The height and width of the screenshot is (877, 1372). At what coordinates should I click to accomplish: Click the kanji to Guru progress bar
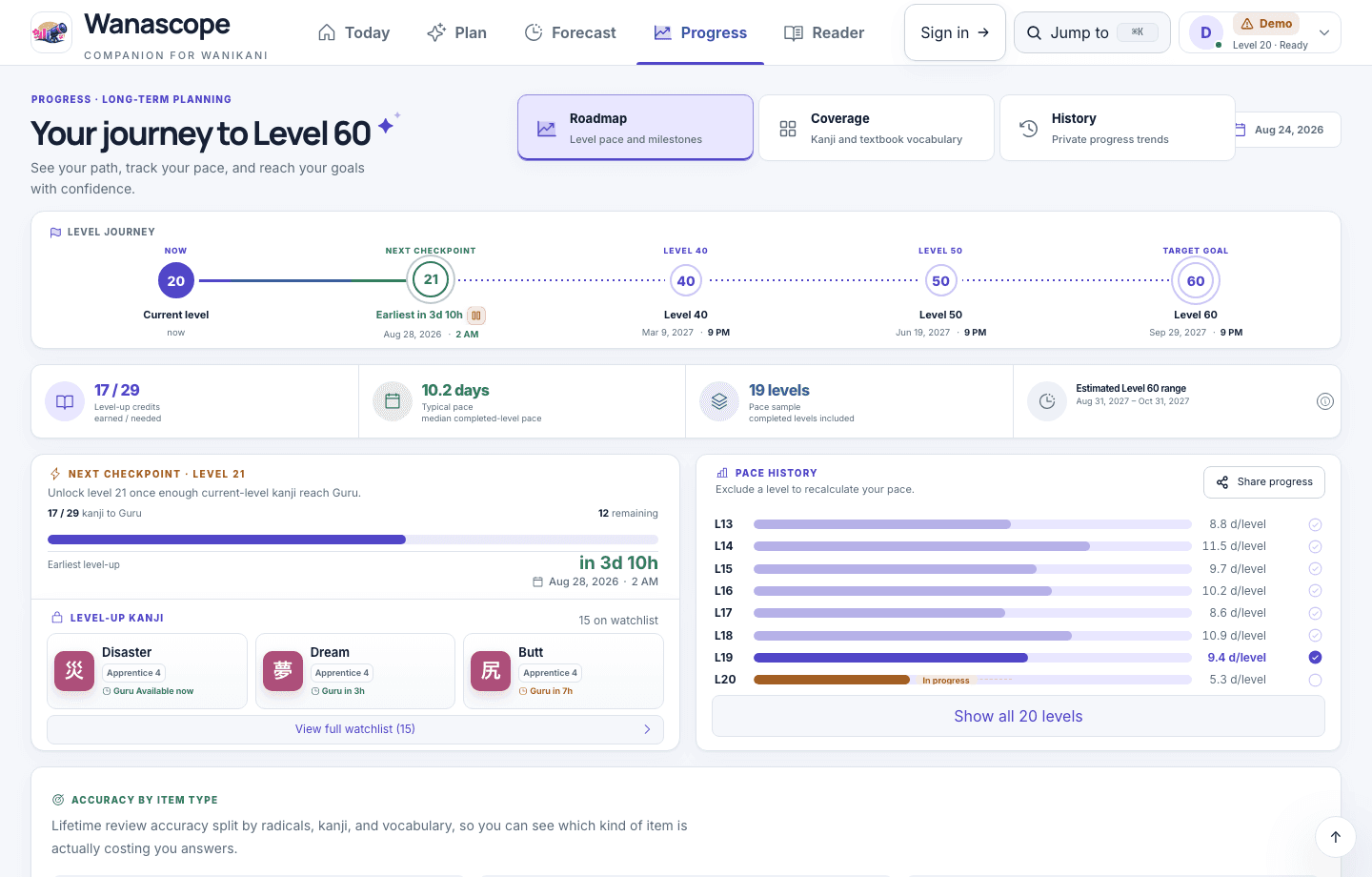tap(353, 540)
